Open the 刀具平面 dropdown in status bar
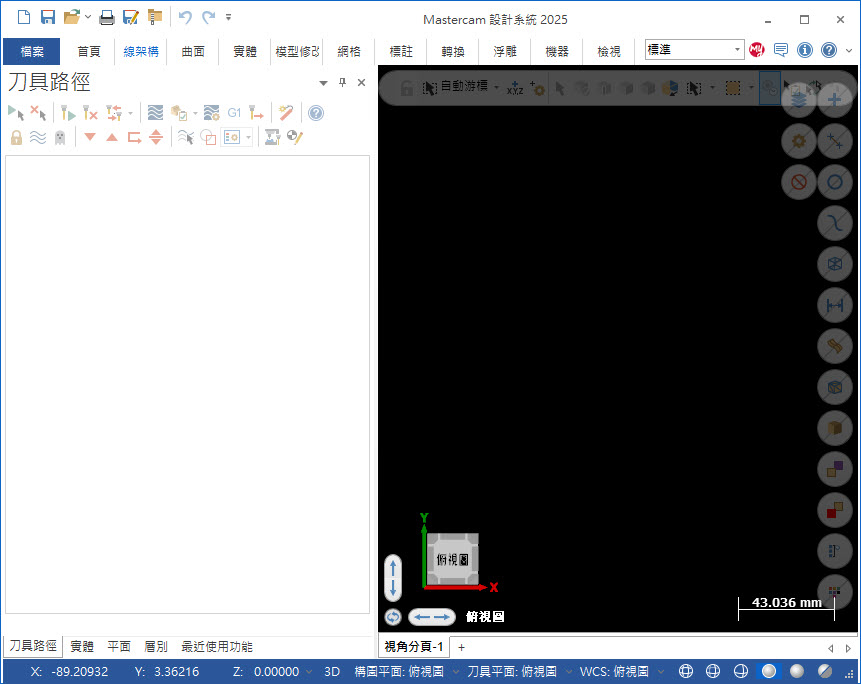861x684 pixels. point(569,672)
